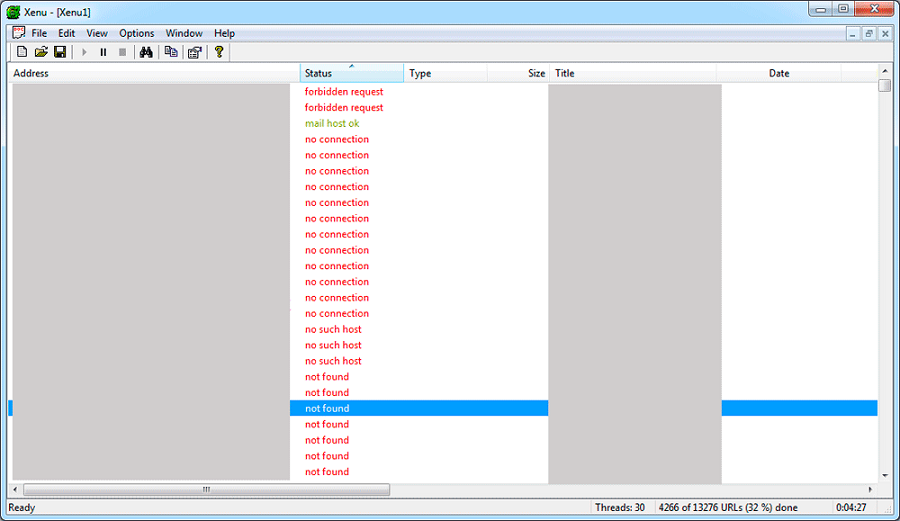Save results using the floppy disk icon

click(60, 52)
